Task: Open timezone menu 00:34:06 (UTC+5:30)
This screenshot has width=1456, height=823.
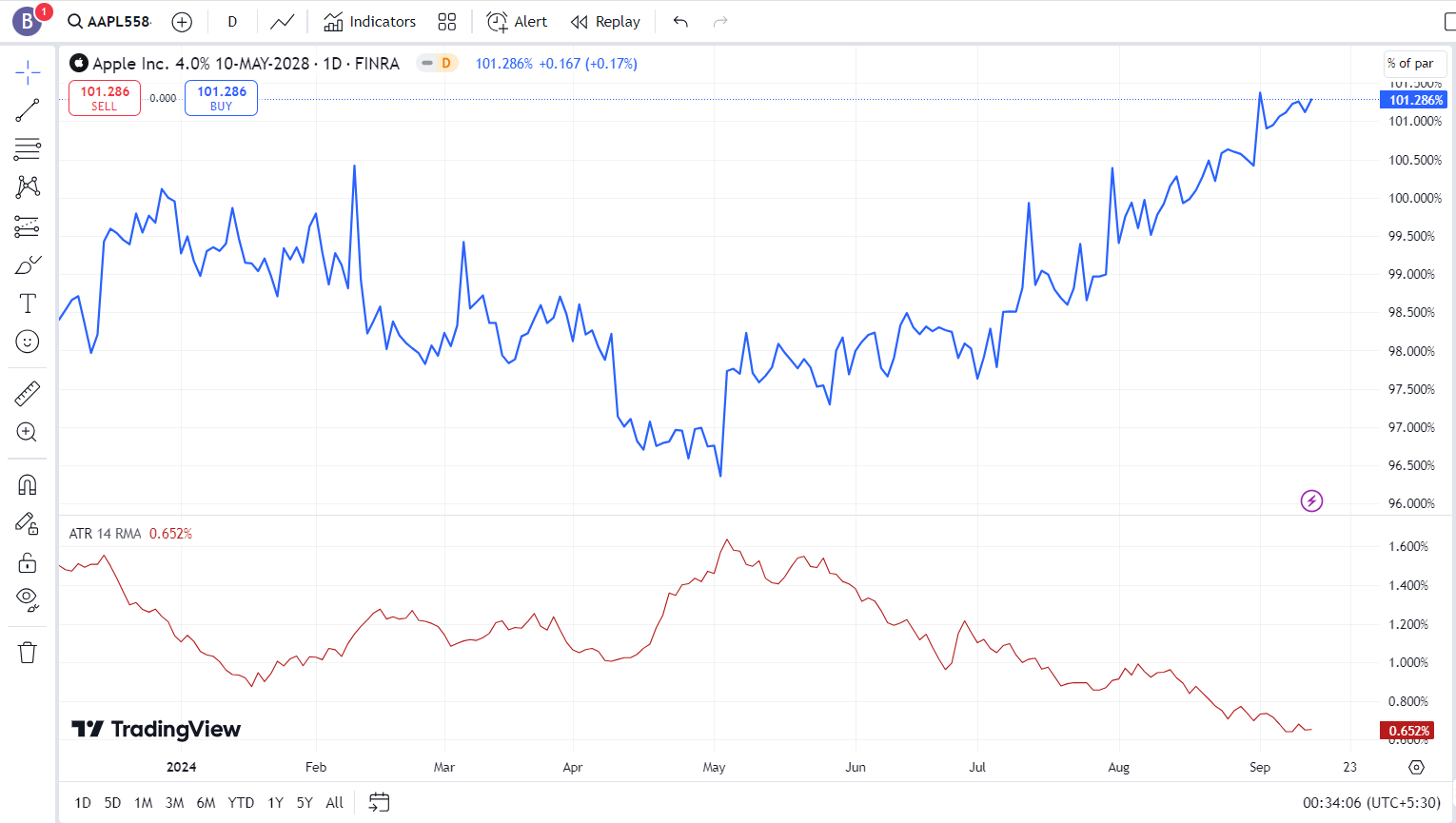Action: (1371, 803)
